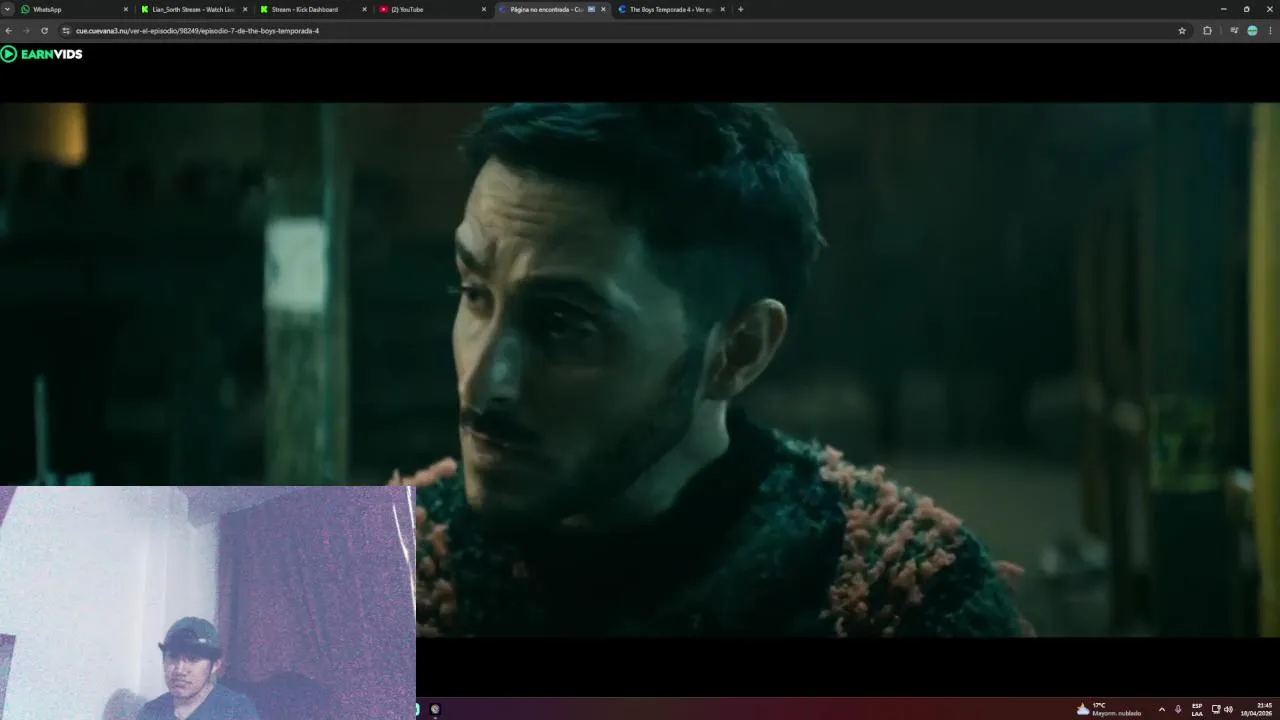Show hidden system tray icons
Viewport: 1280px width, 720px height.
tap(1162, 709)
